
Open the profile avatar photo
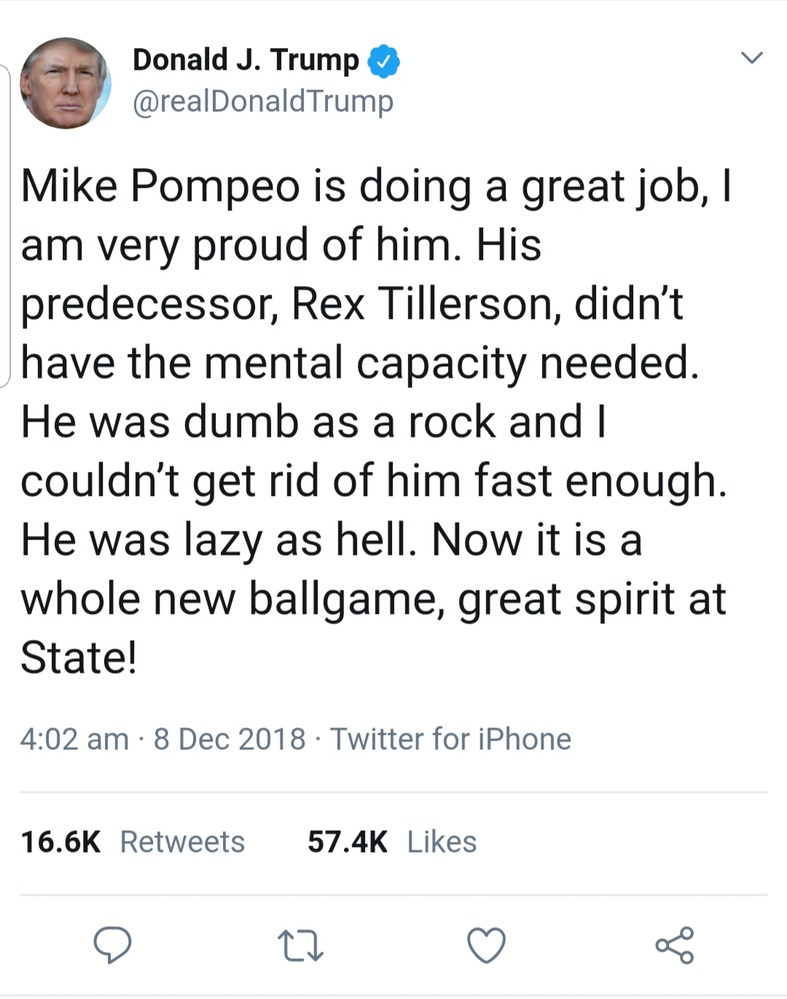pyautogui.click(x=64, y=83)
